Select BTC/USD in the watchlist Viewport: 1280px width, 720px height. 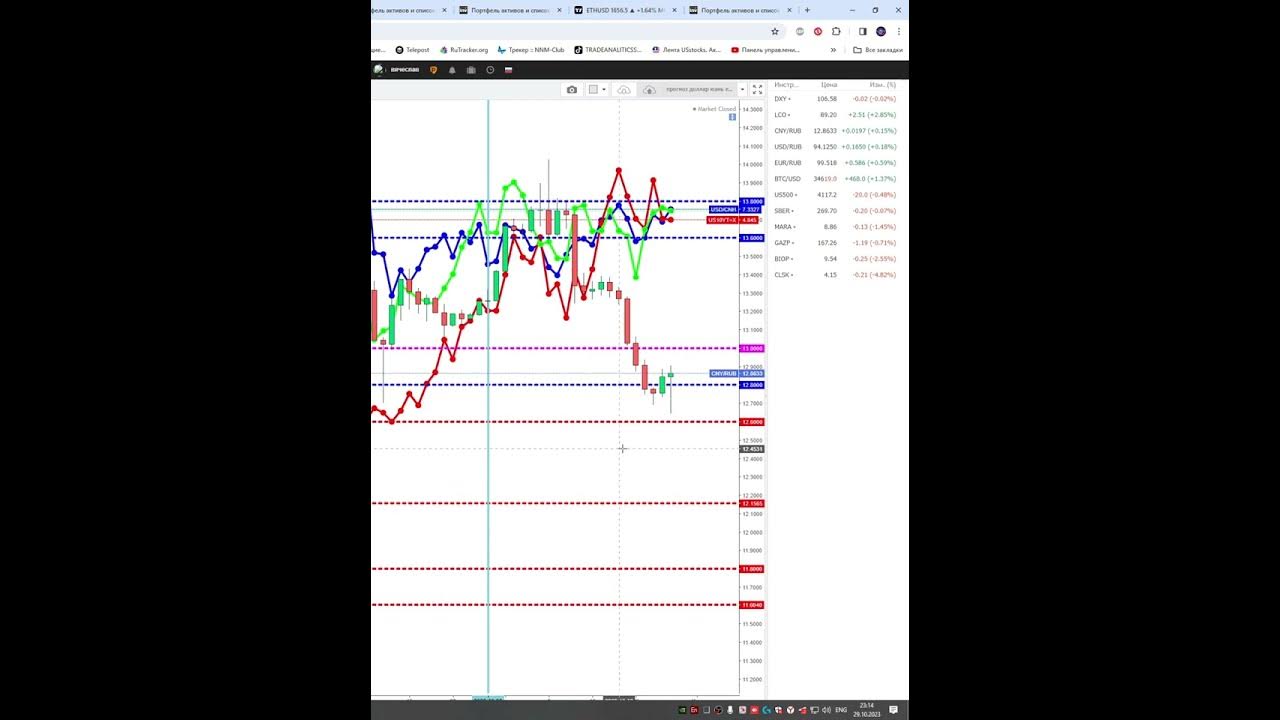[x=836, y=179]
